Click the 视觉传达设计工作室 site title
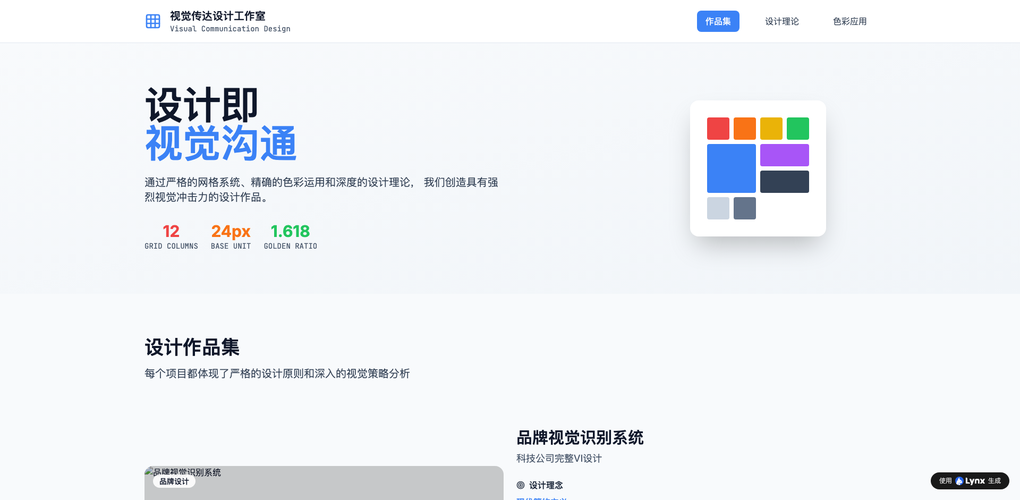This screenshot has height=500, width=1020. pyautogui.click(x=217, y=16)
